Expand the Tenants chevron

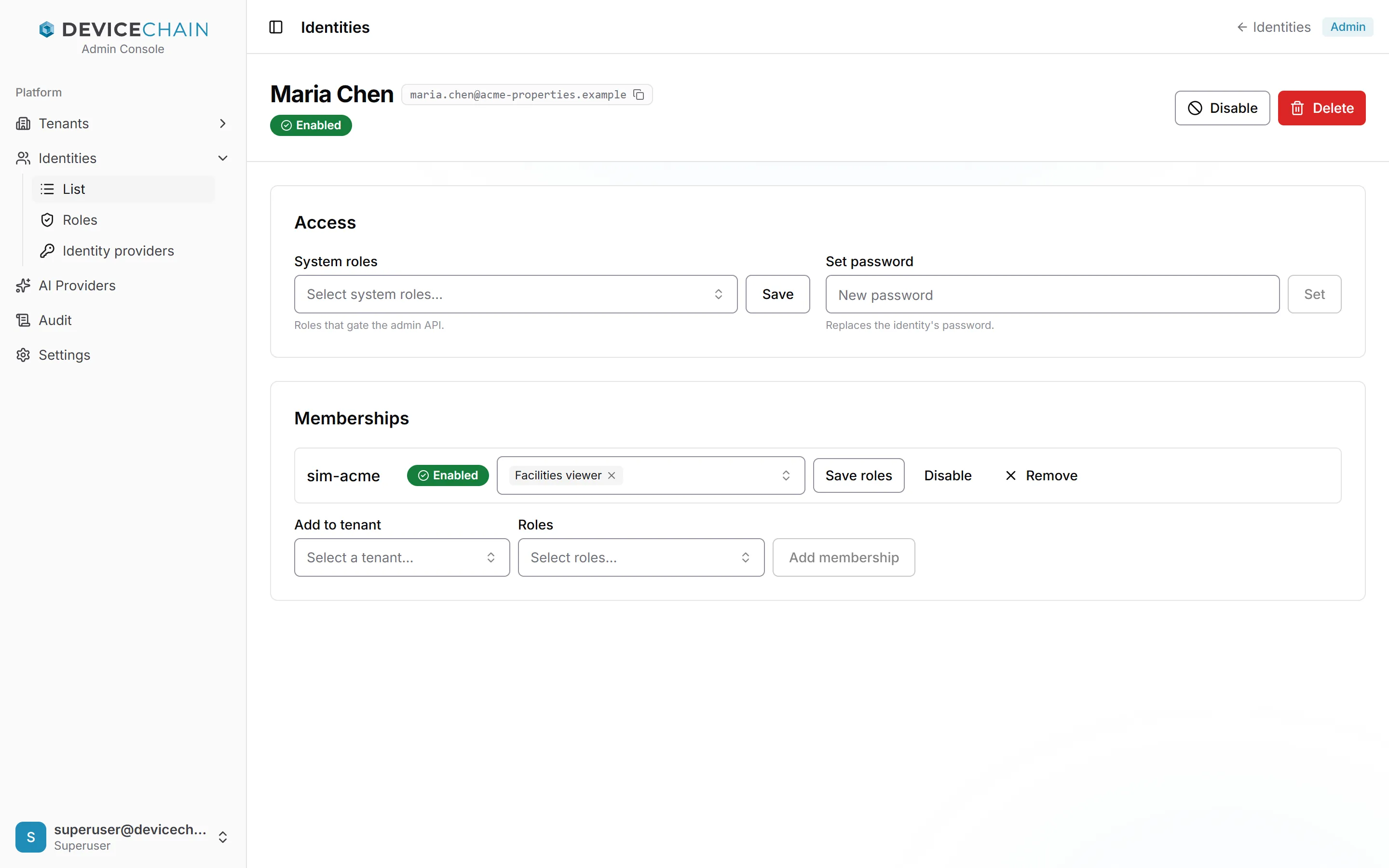pos(223,123)
